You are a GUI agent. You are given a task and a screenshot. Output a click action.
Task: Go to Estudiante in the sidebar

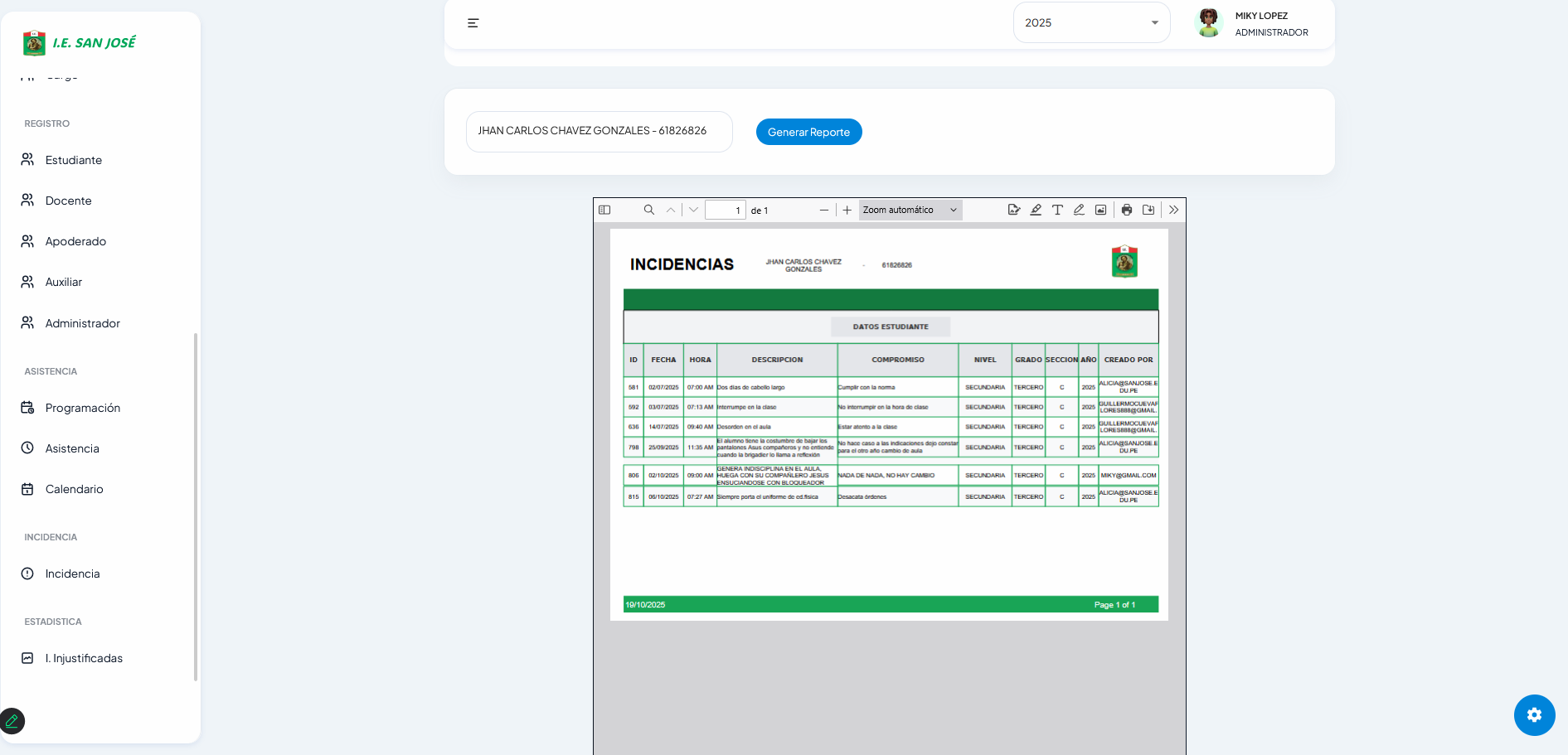coord(74,160)
